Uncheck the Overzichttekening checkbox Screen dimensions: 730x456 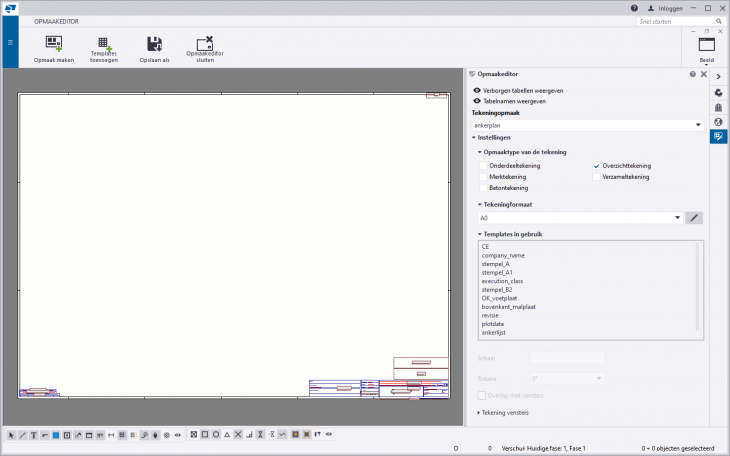(596, 166)
